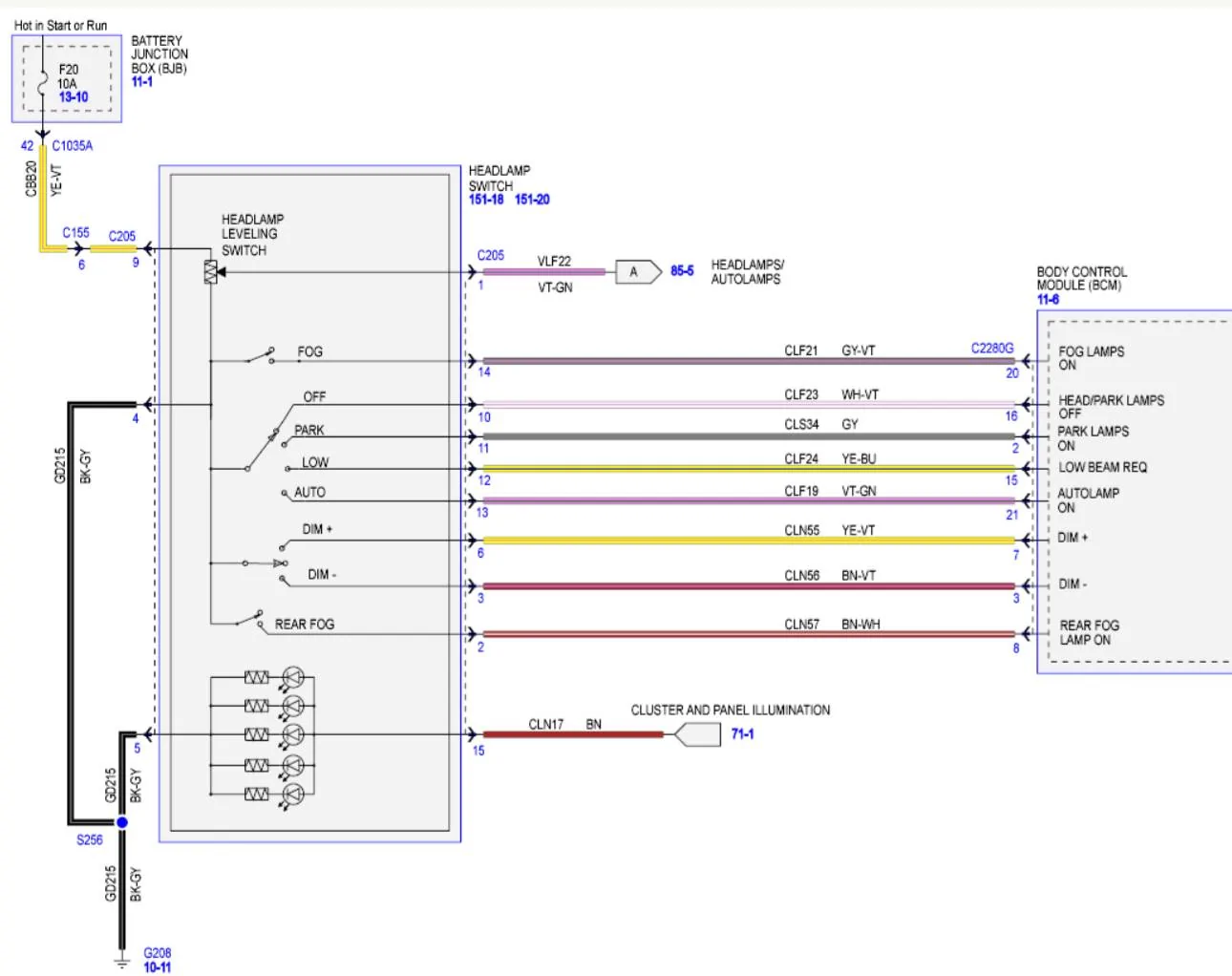Open the 151-20 headlamp switch reference
The image size is (1232, 976).
click(x=532, y=200)
